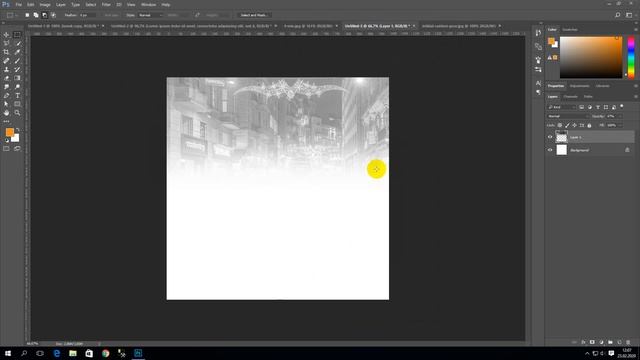Screen dimensions: 640x360
Task: Select the Dodge tool
Action: [x=17, y=87]
